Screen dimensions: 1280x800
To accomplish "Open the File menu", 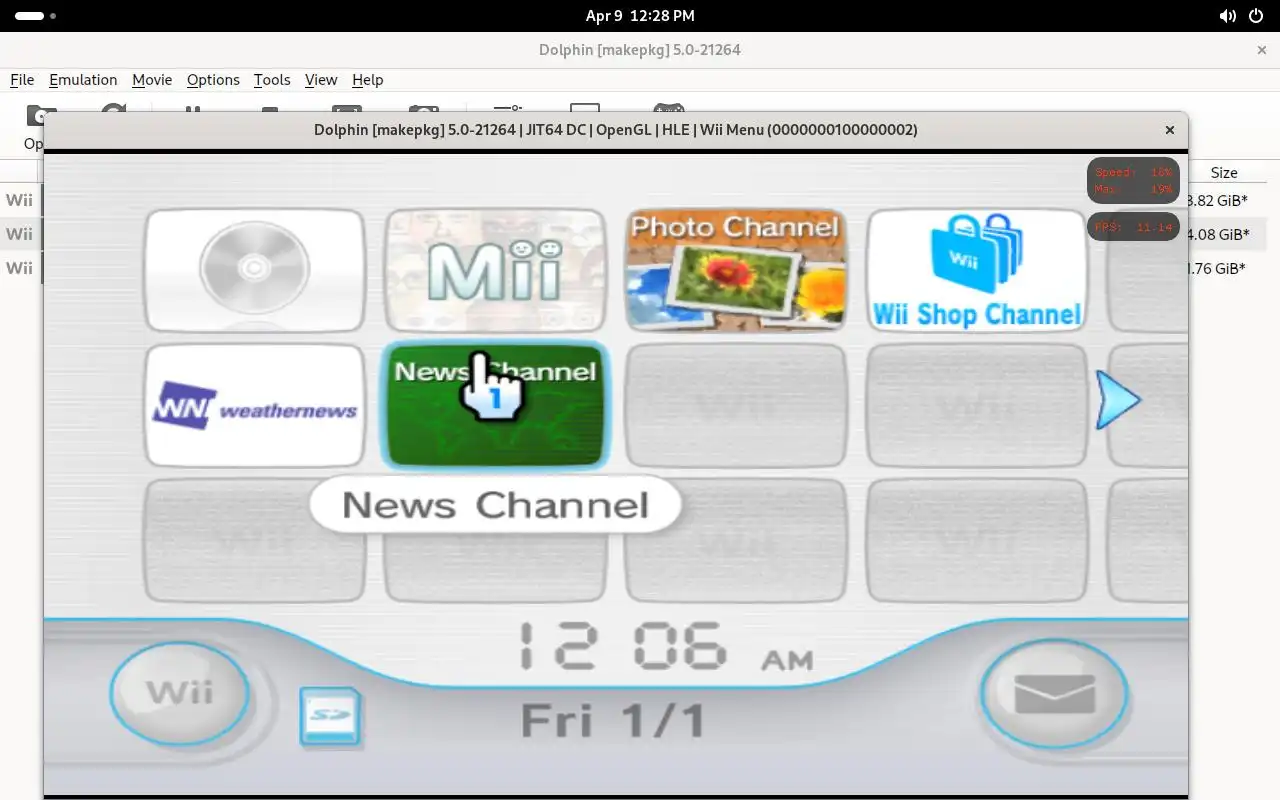I will (x=22, y=80).
